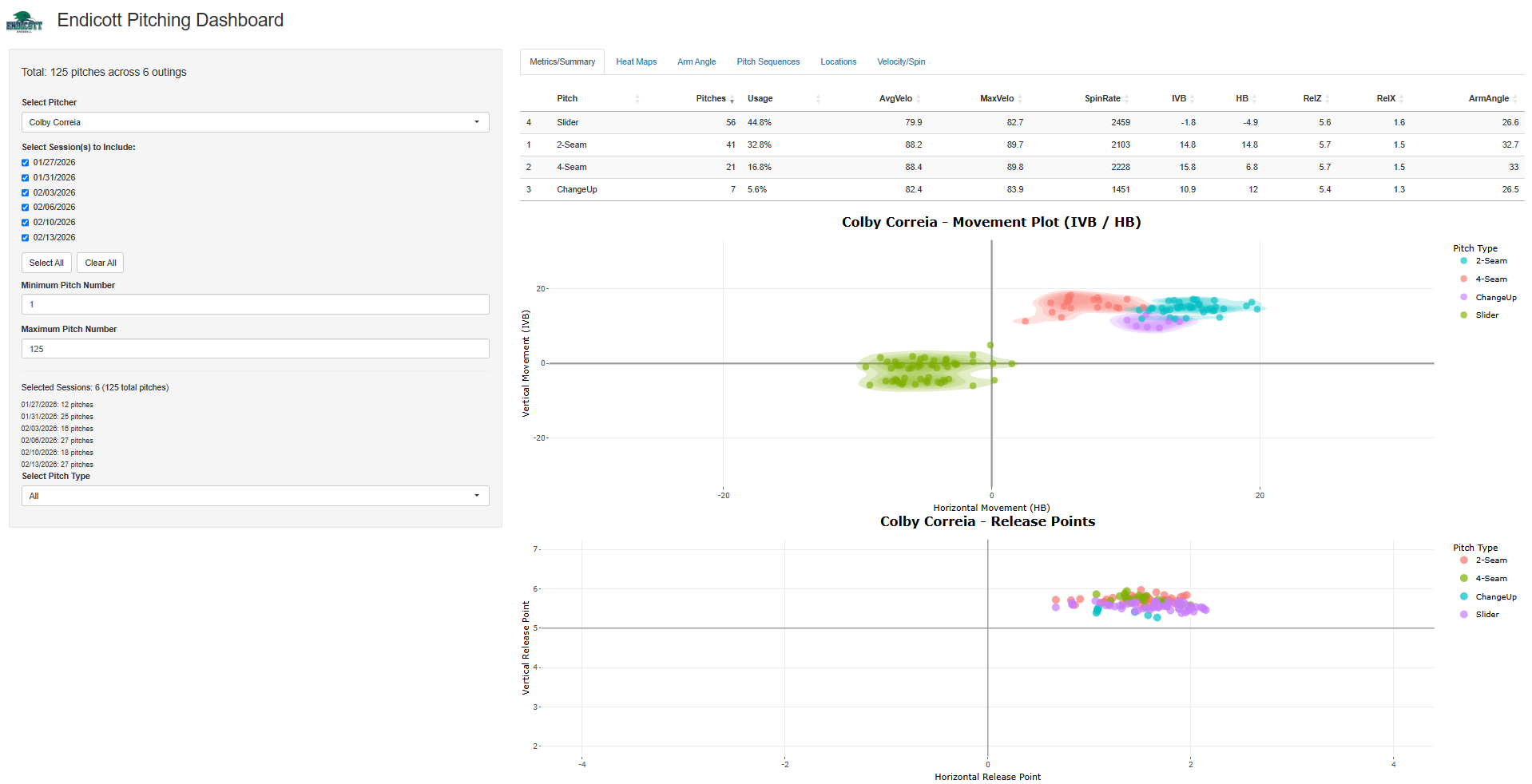Click the Movement Plot chart title

coord(991,222)
